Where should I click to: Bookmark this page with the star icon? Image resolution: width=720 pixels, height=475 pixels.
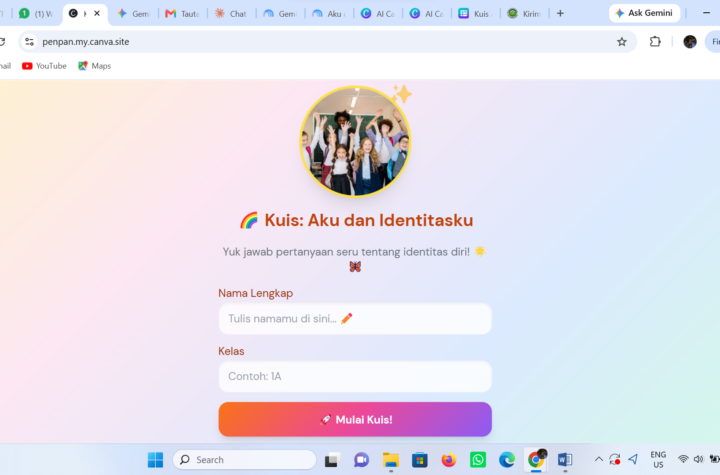coord(622,42)
